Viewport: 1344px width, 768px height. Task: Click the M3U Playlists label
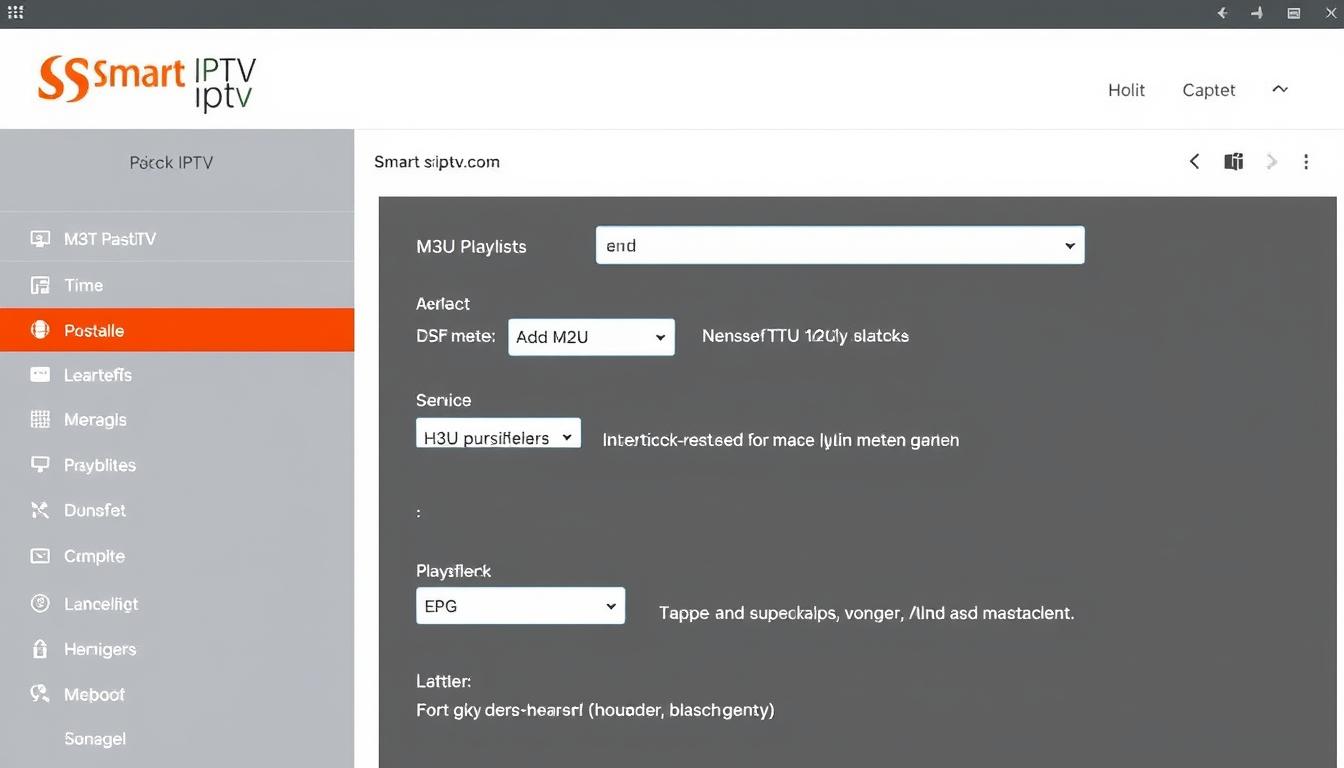click(471, 246)
